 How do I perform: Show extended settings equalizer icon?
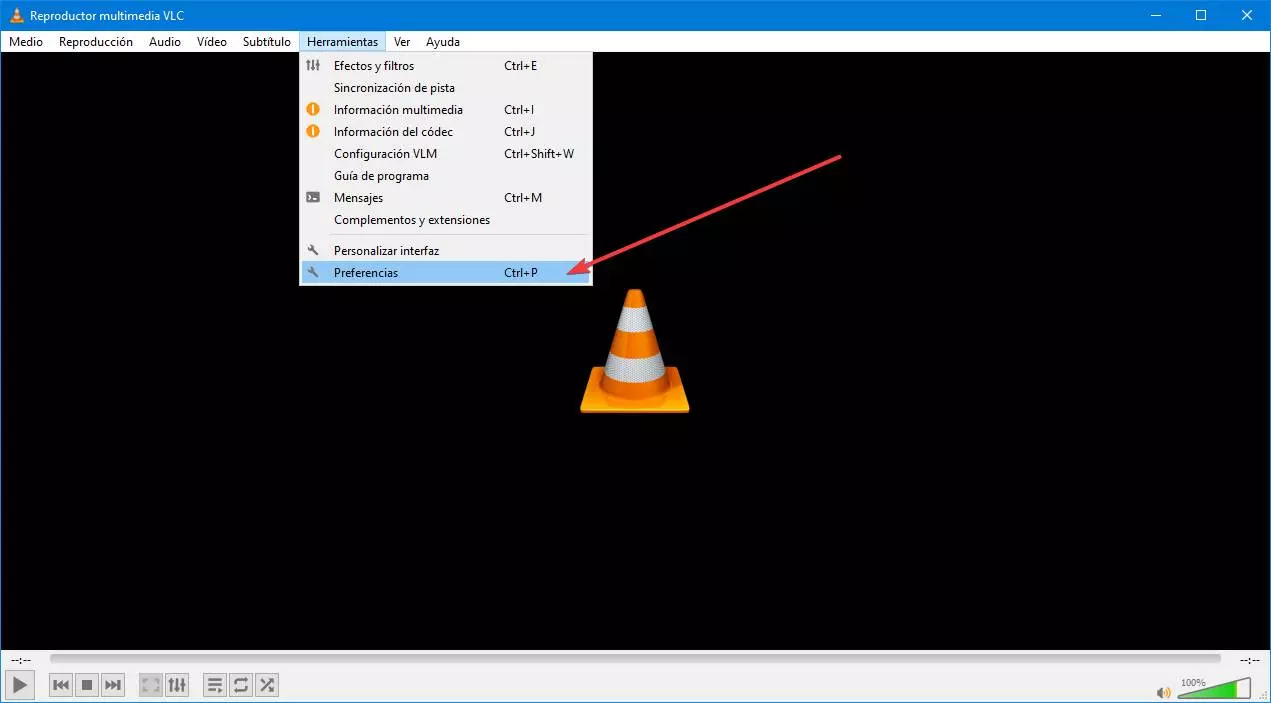click(177, 685)
